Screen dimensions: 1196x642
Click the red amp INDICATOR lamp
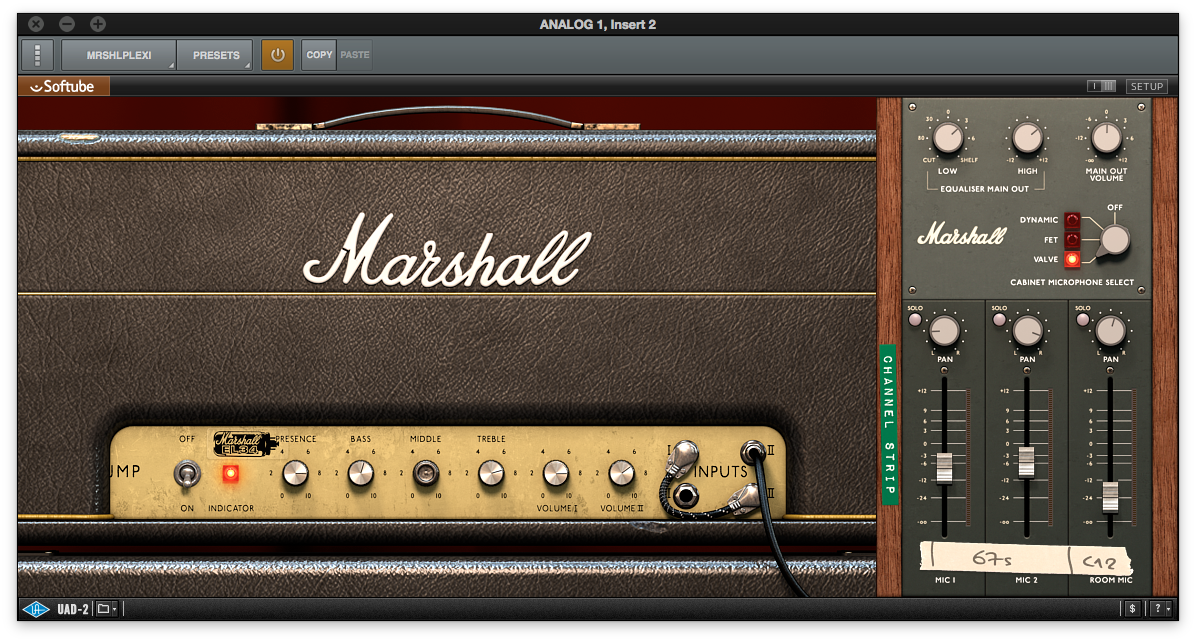coord(230,473)
